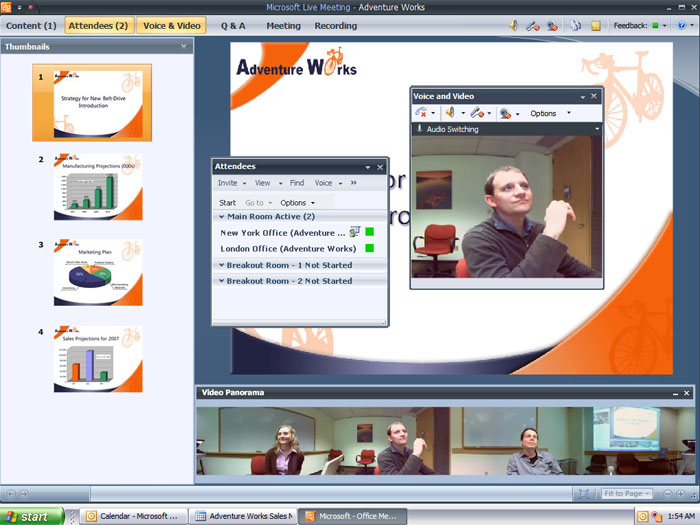Open the Audio Switching dropdown arrow
This screenshot has width=700, height=525.
click(597, 129)
